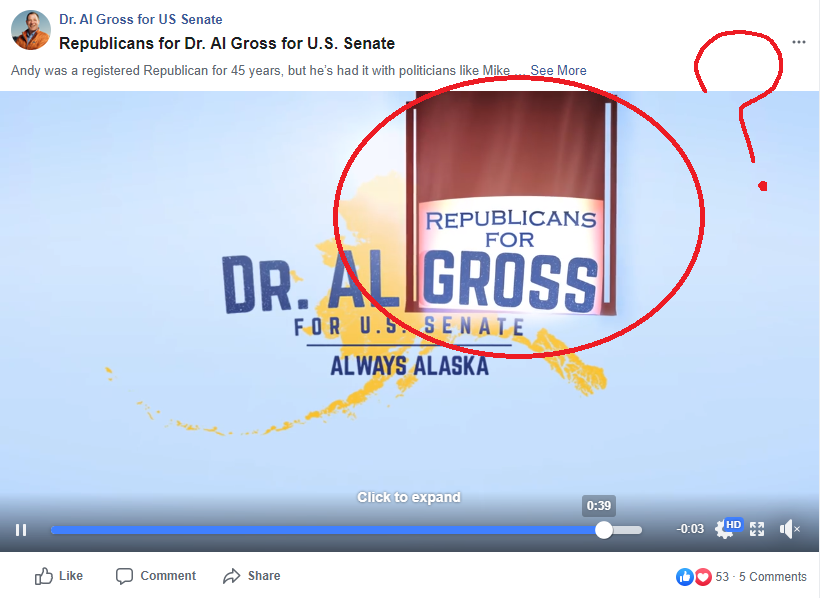The height and width of the screenshot is (598, 820).
Task: Enter fullscreen with the expand icon
Action: [x=757, y=529]
